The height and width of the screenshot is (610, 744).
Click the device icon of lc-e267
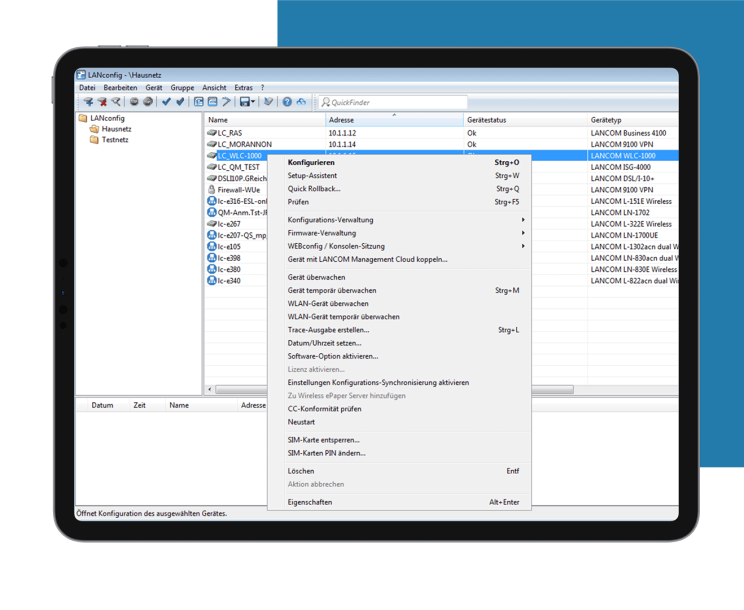[x=212, y=224]
